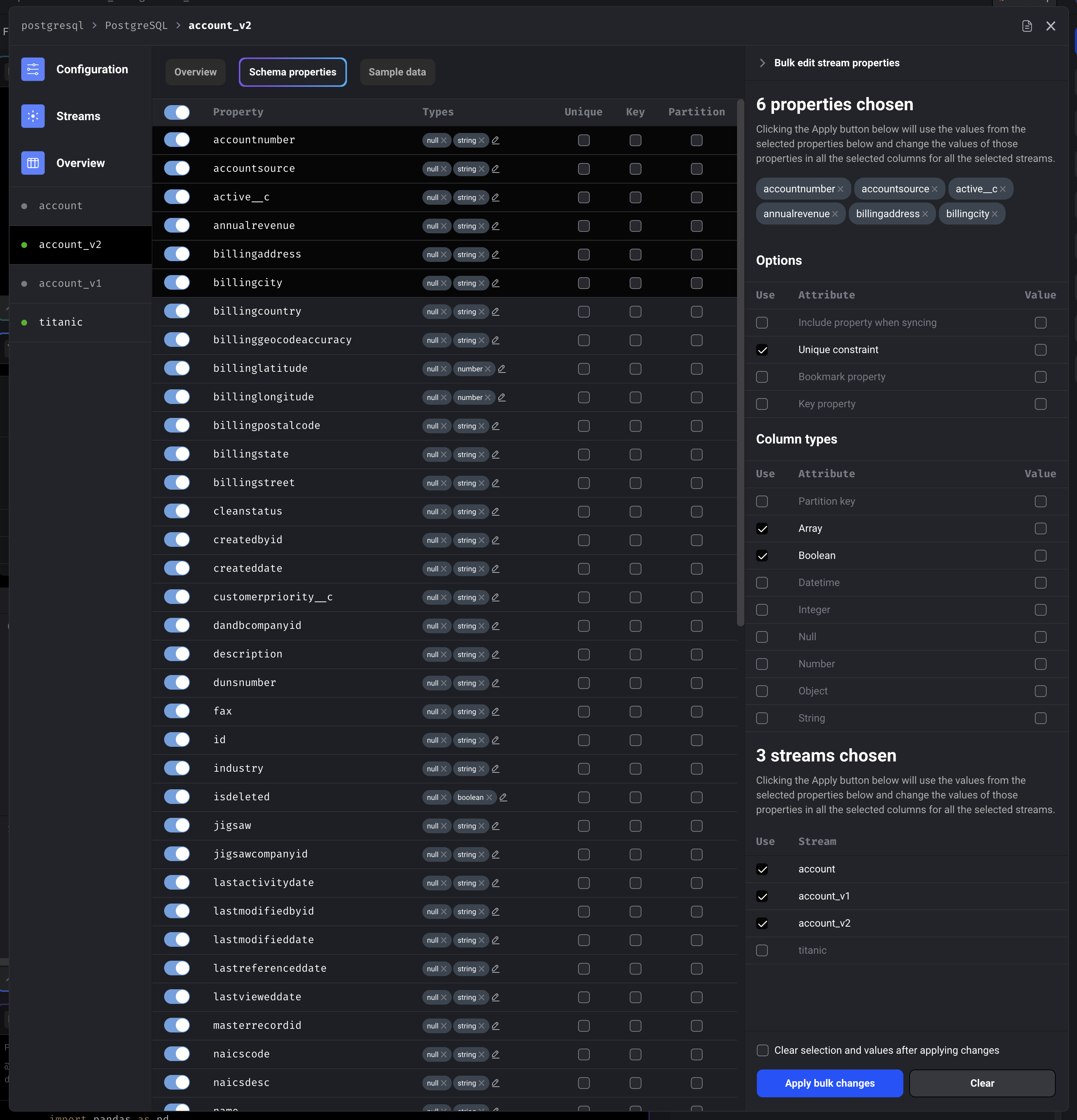The width and height of the screenshot is (1077, 1120).
Task: Check Unique for lastmodifieddate
Action: point(584,941)
